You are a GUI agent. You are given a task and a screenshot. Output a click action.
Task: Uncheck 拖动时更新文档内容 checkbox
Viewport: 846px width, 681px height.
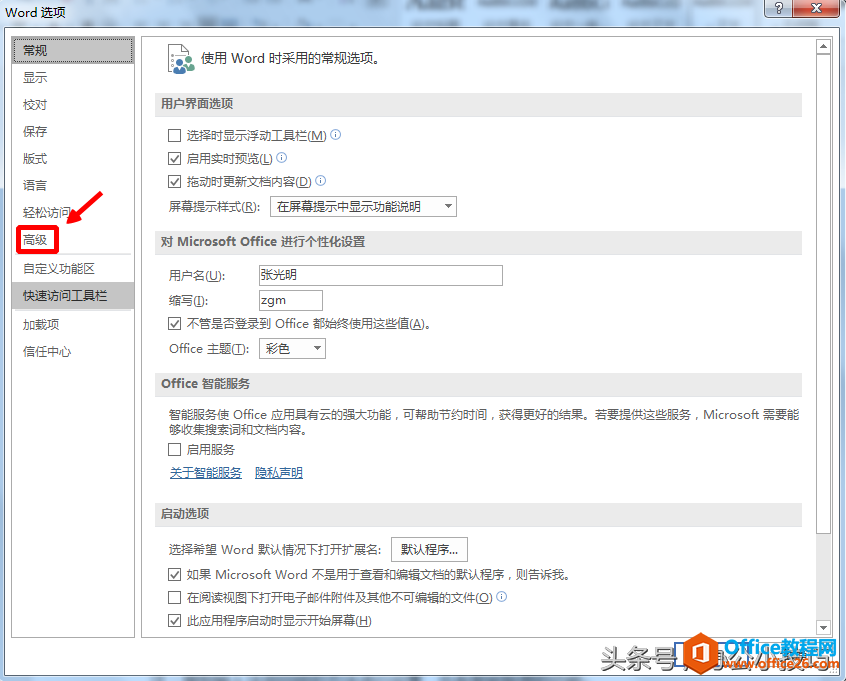pos(174,182)
